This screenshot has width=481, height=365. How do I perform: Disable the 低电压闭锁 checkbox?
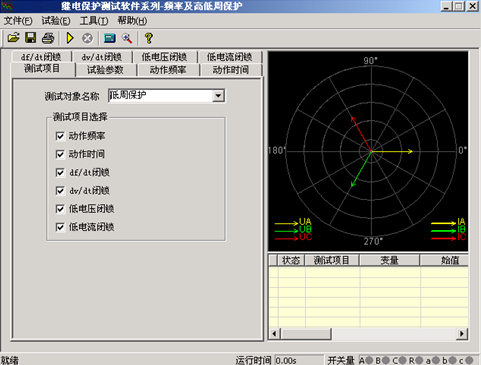point(60,209)
